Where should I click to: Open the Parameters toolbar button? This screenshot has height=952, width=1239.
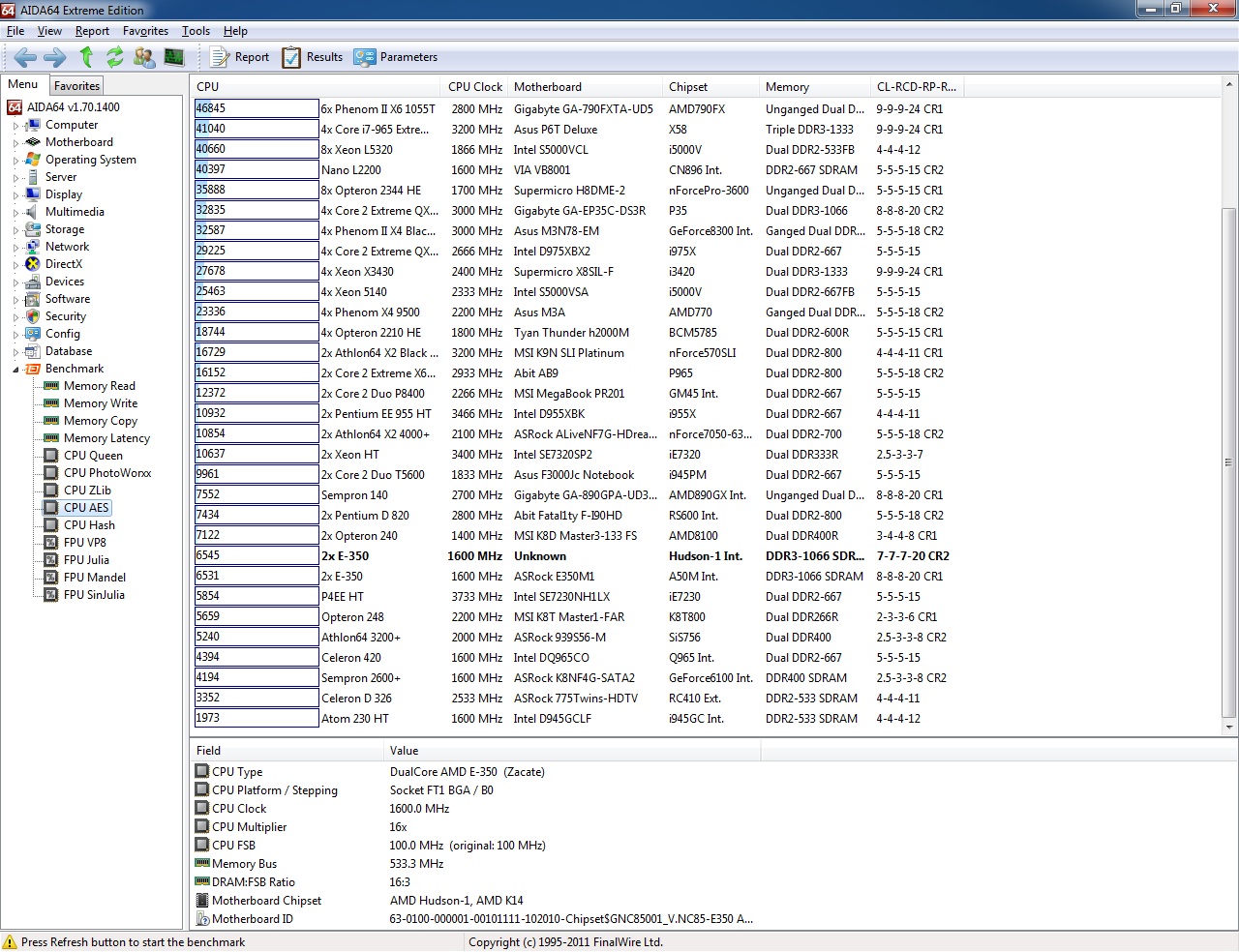coord(396,57)
